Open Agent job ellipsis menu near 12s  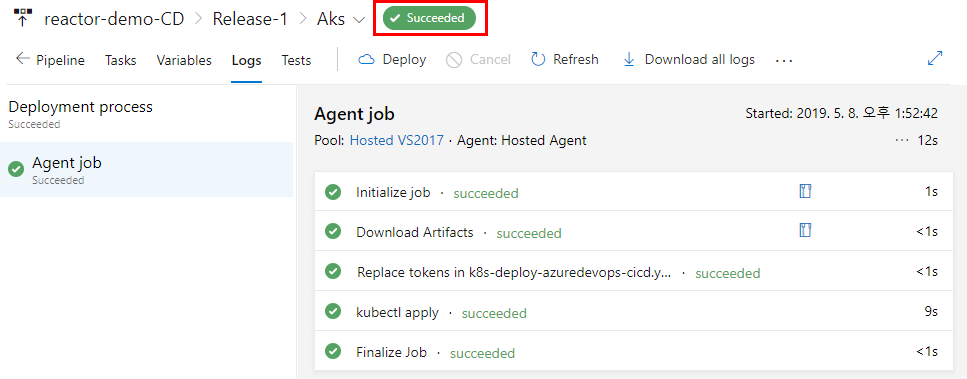pos(902,141)
